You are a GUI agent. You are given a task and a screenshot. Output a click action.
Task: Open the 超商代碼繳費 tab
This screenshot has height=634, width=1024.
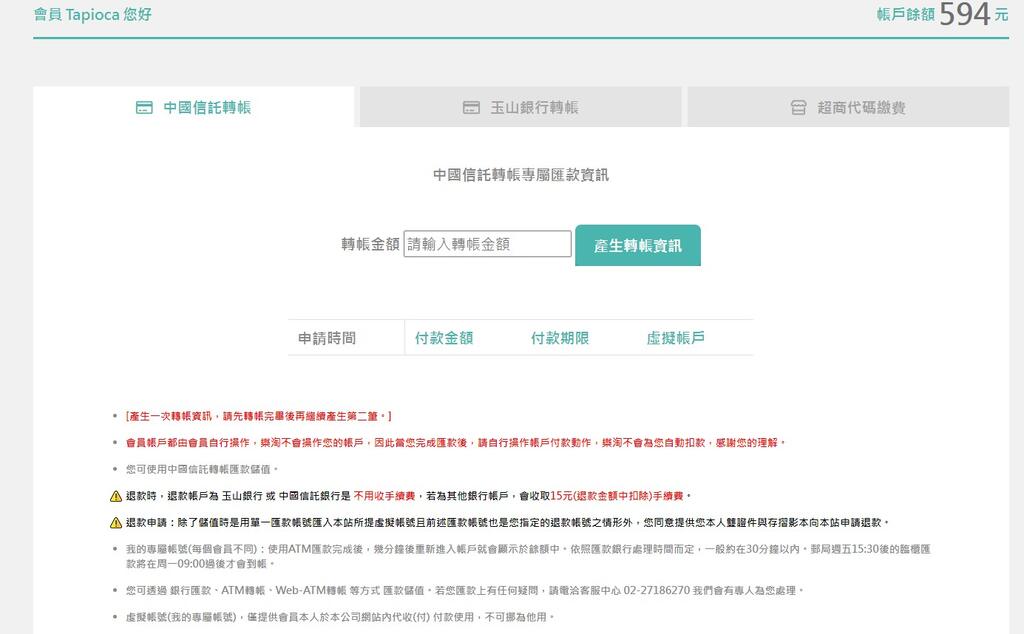tap(848, 107)
